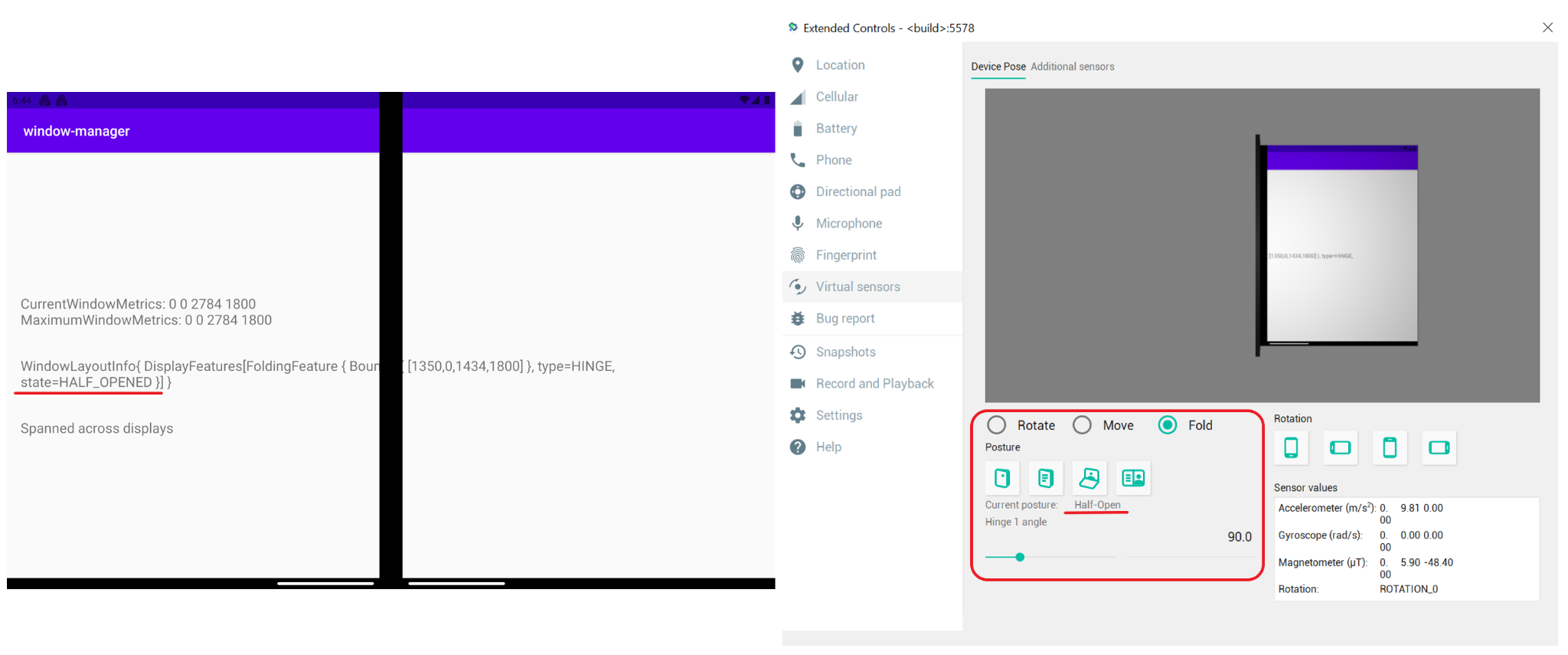
Task: Go to Record and Playback
Action: click(x=874, y=384)
